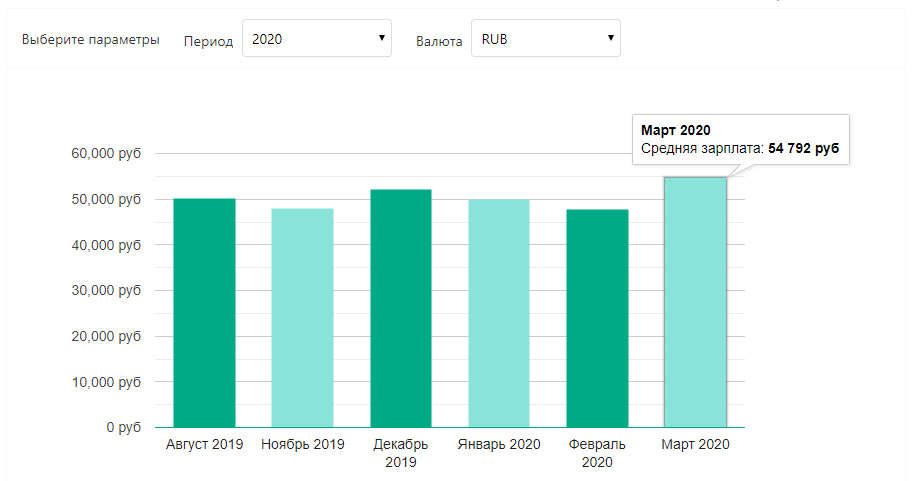Click the Август 2019 x-axis label
The width and height of the screenshot is (919, 481).
[x=204, y=444]
